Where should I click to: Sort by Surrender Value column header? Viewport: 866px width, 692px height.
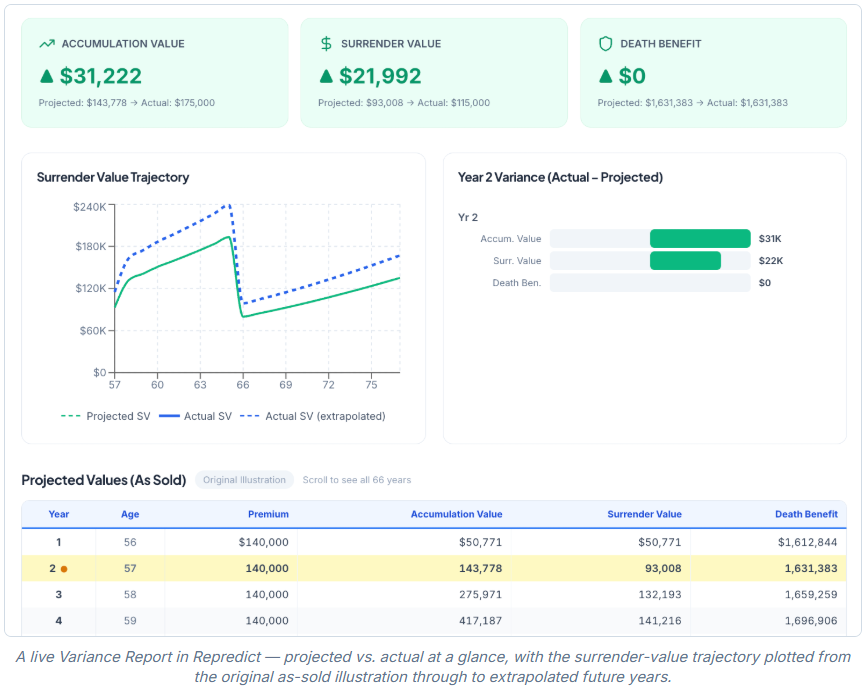click(x=644, y=514)
